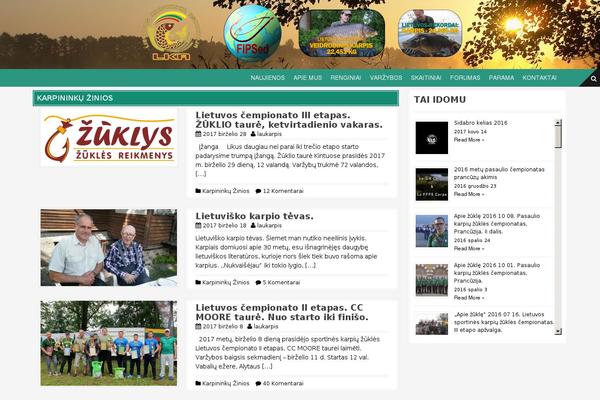600x400 pixels.
Task: Click comment bubble icon beside 12 Komentarai
Action: click(x=258, y=191)
